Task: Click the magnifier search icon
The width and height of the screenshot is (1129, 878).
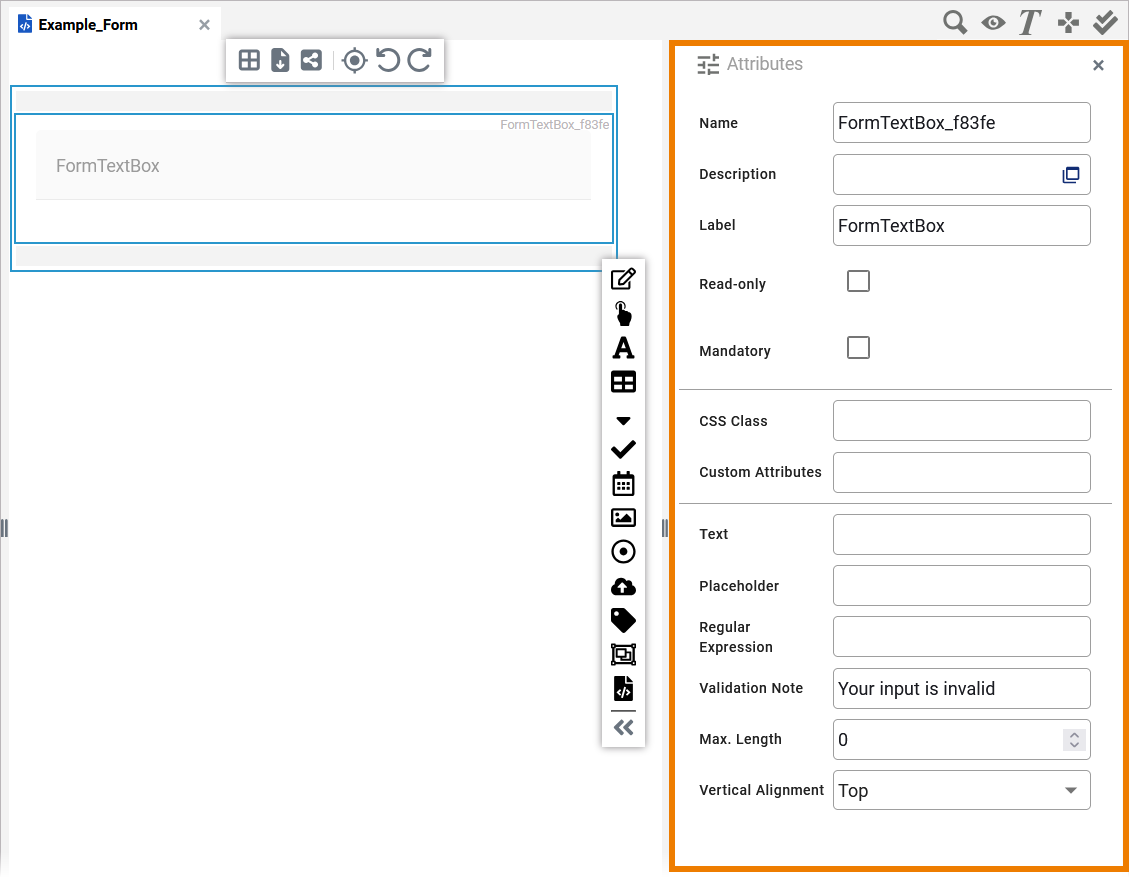Action: (955, 23)
